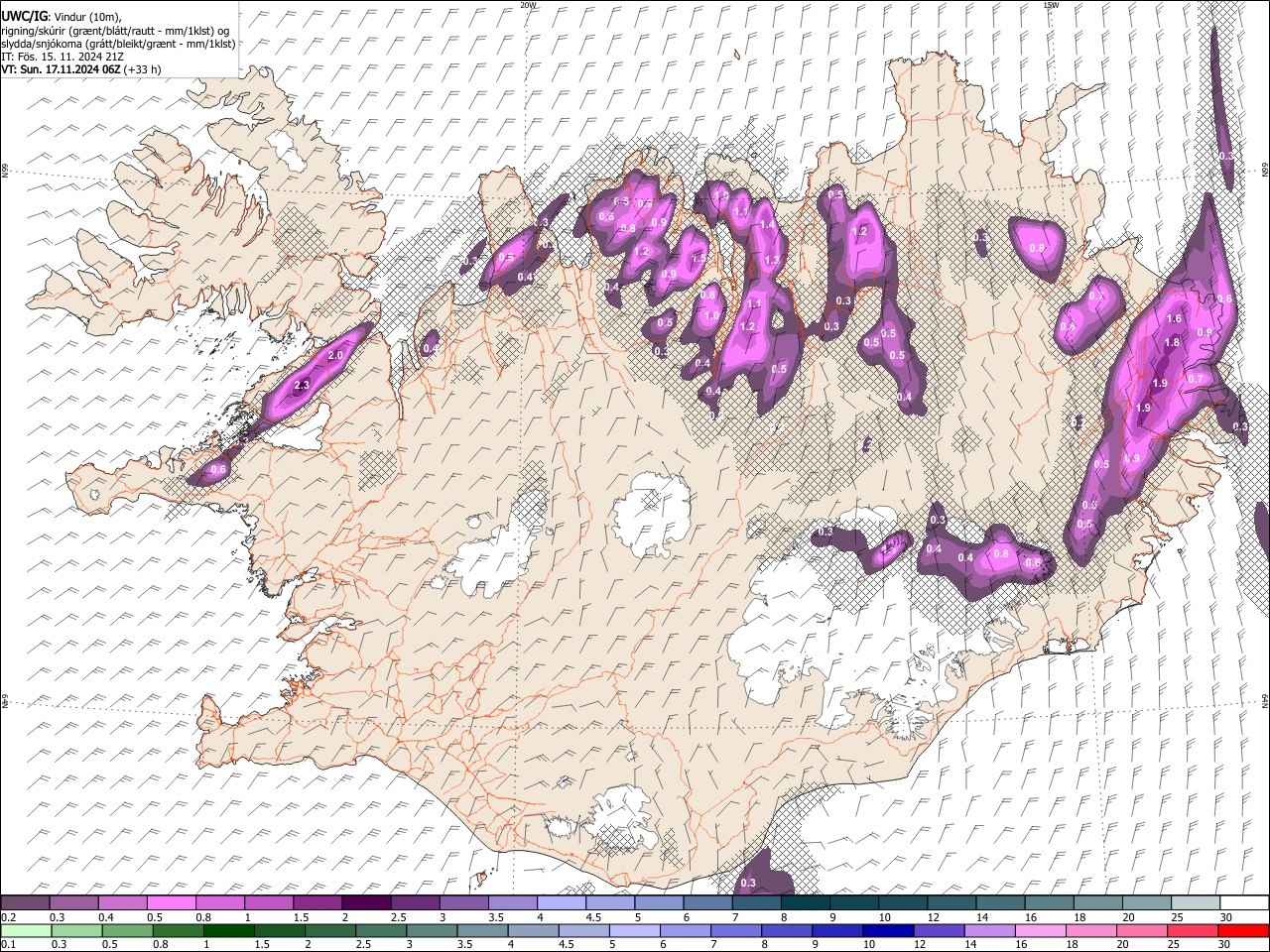Screen dimensions: 1270x952
Task: Click the 1.6 precipitation value in the east
Action: click(1175, 318)
